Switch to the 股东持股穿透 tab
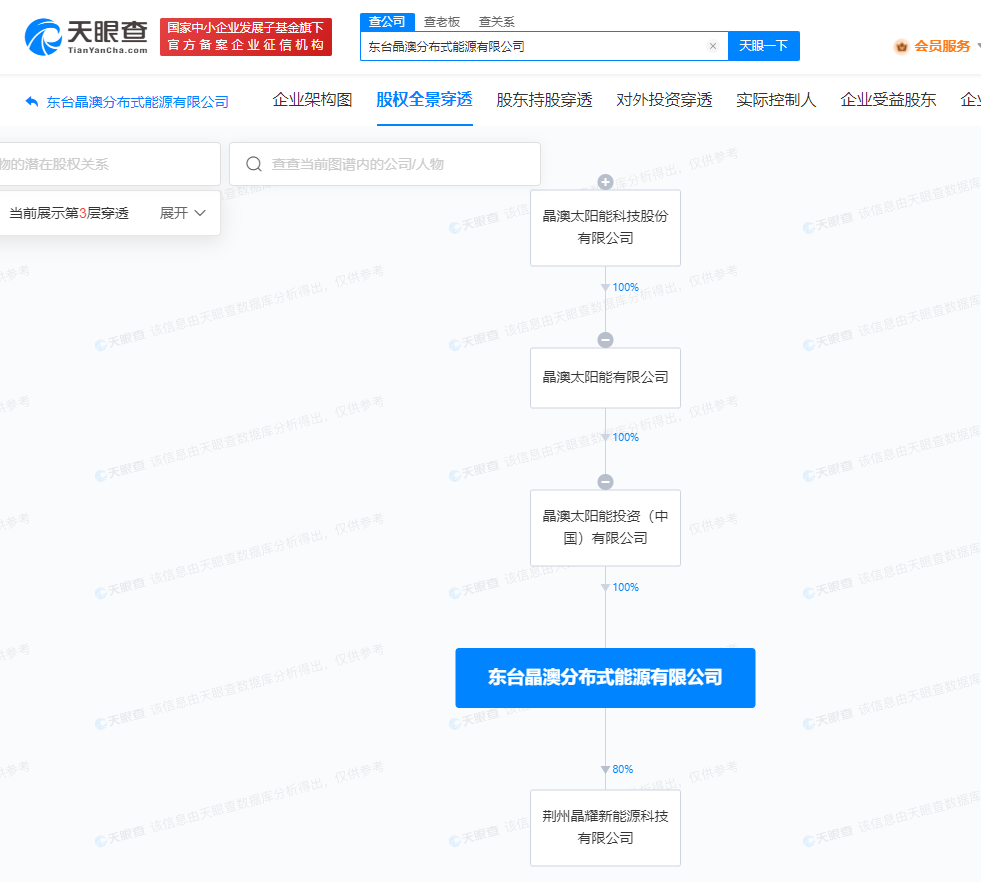Viewport: 981px width, 882px height. click(x=544, y=100)
